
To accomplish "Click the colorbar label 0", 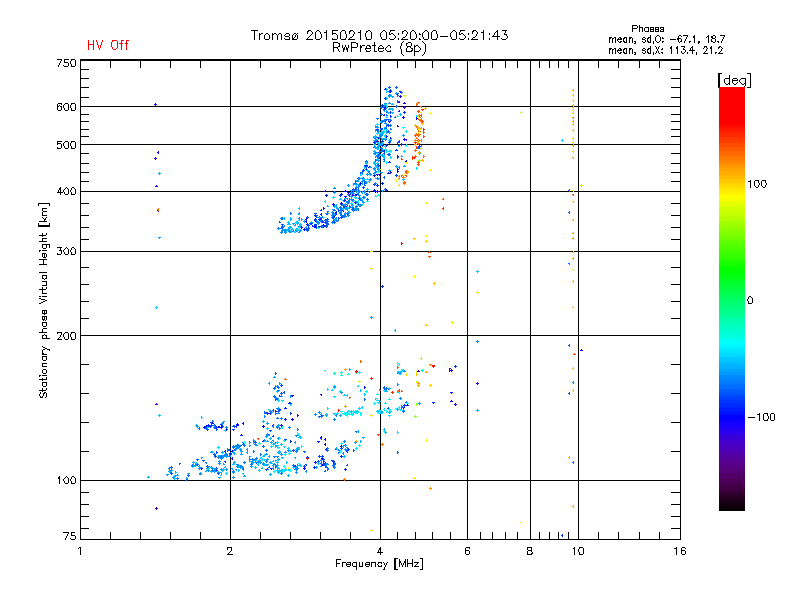I will (x=750, y=301).
